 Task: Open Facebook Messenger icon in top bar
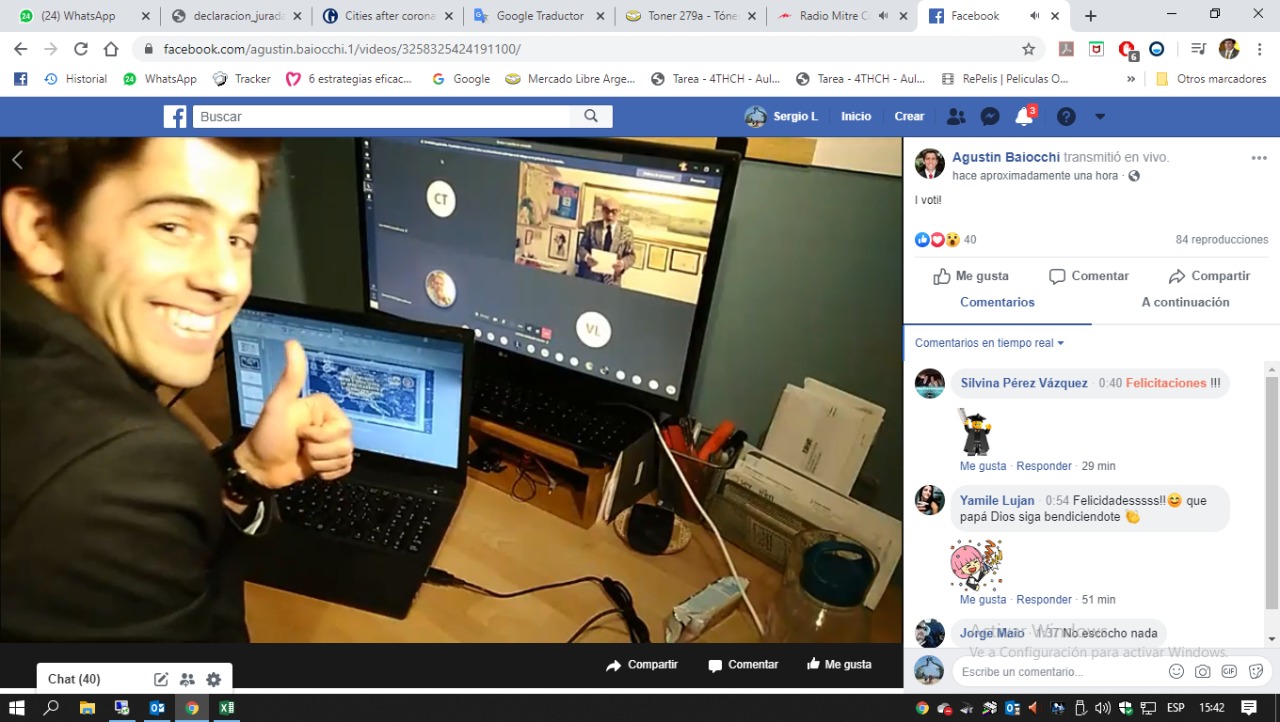point(990,117)
